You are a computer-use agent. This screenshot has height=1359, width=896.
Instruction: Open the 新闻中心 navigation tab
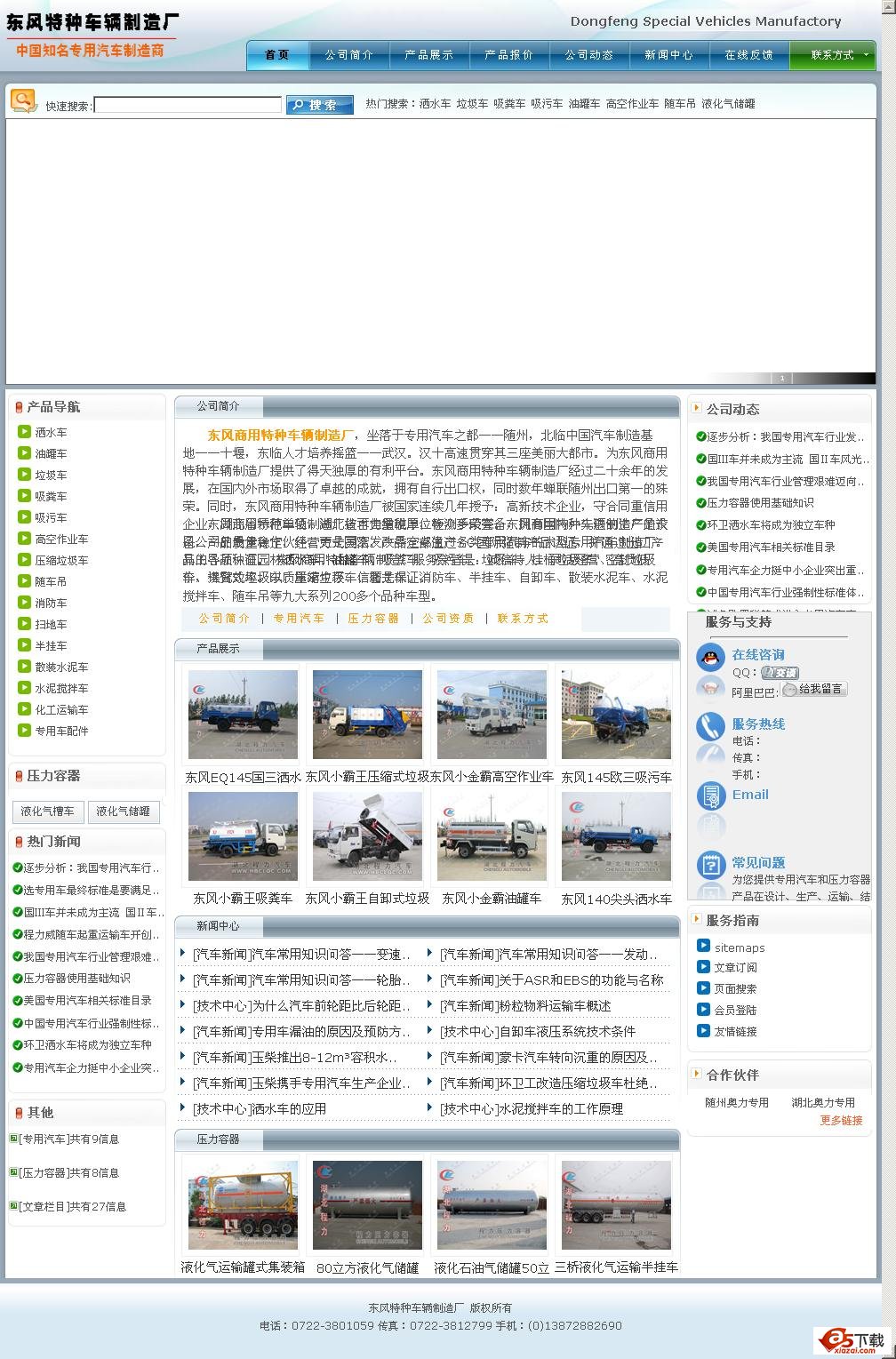click(x=669, y=55)
